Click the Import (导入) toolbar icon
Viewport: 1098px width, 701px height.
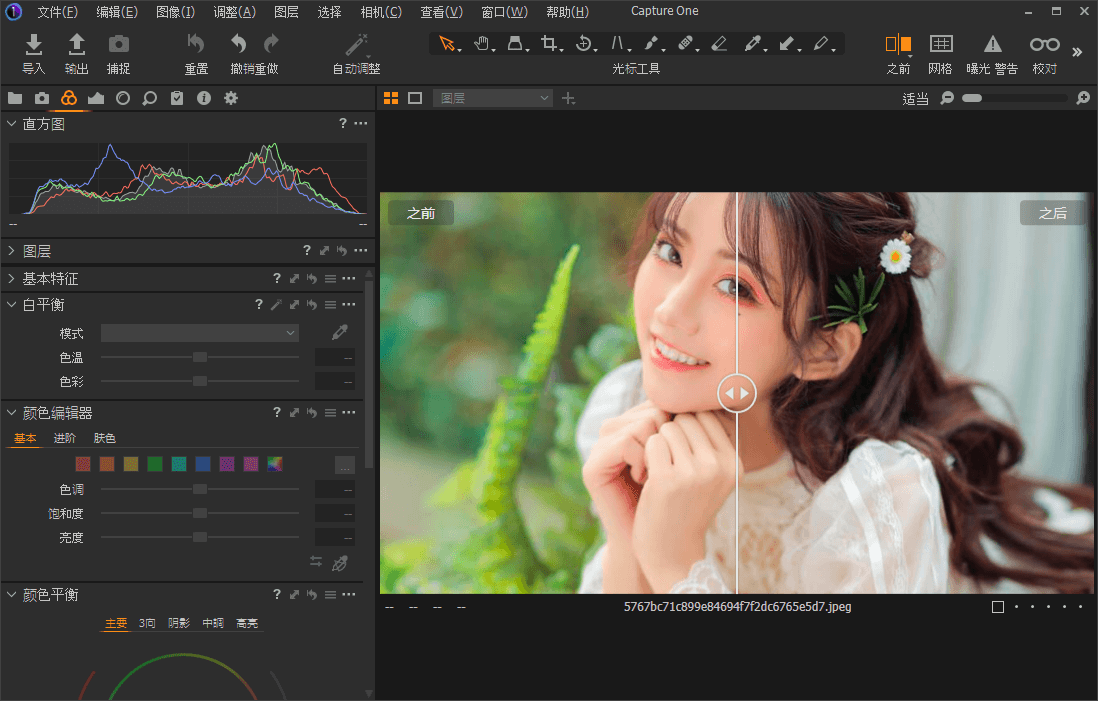coord(33,44)
